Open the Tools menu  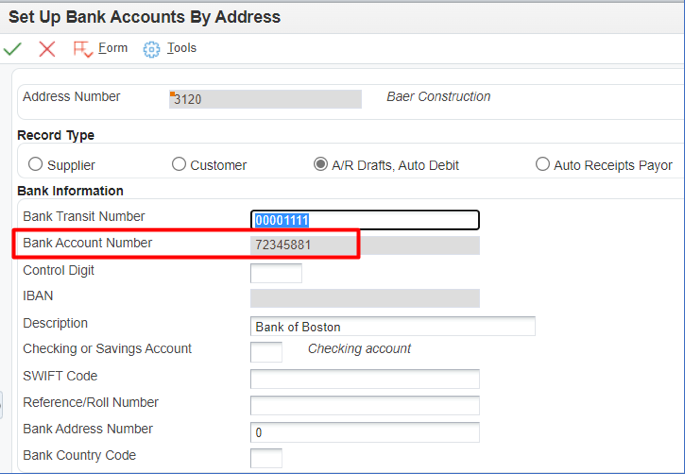click(x=182, y=48)
